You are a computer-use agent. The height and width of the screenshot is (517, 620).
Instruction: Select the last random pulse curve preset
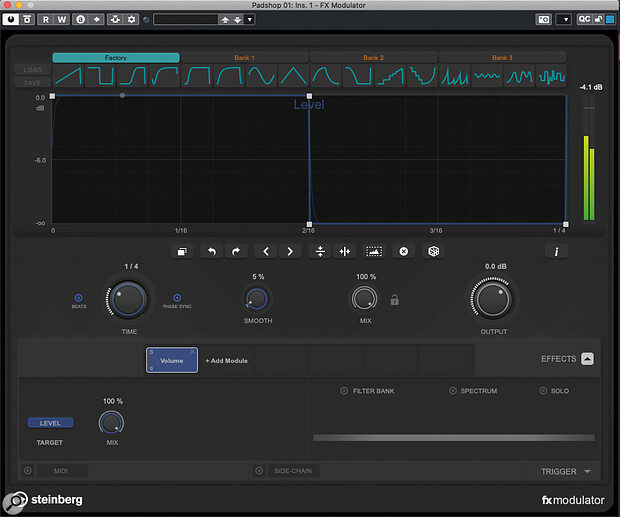[552, 76]
